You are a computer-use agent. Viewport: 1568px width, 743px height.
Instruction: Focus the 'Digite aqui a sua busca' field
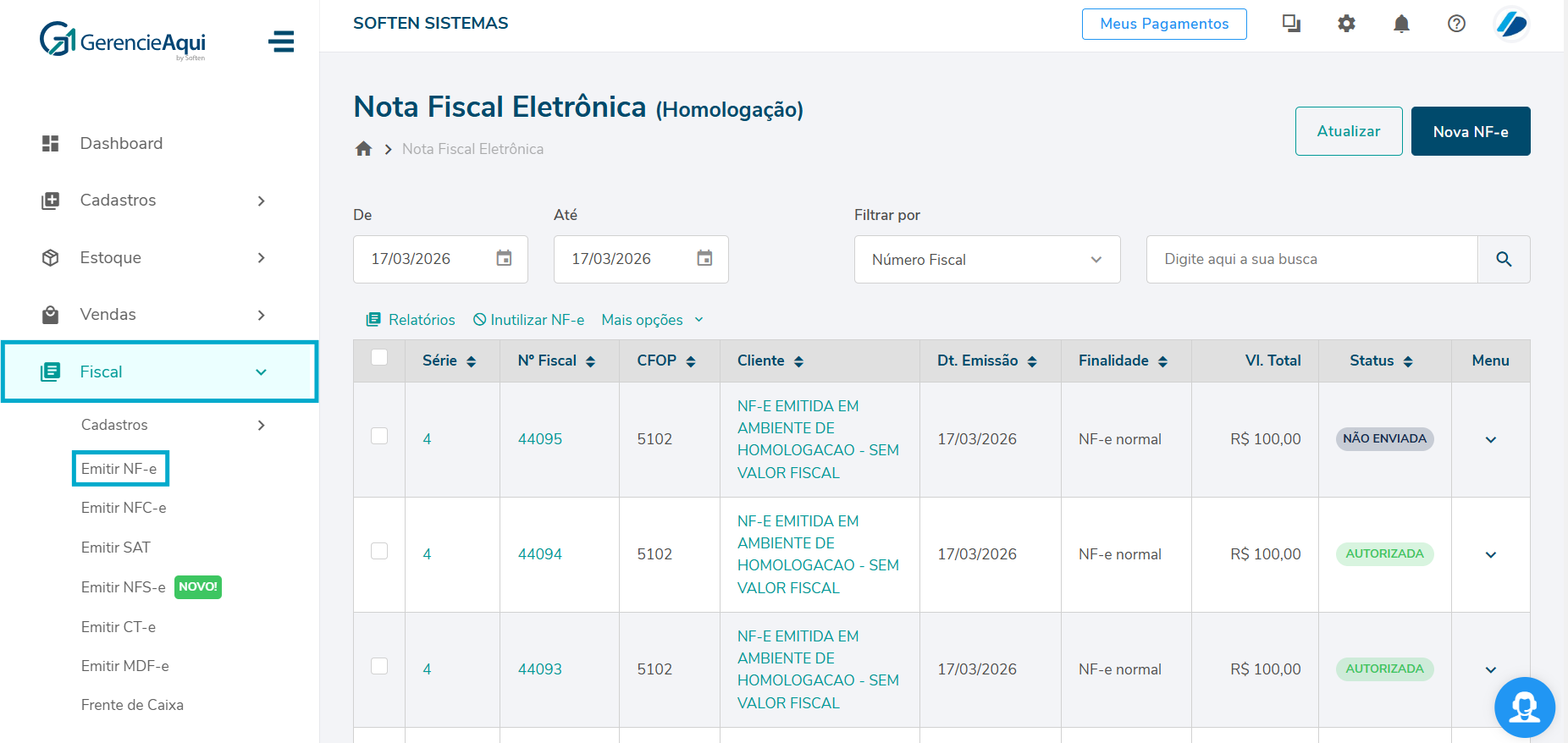pyautogui.click(x=1311, y=260)
